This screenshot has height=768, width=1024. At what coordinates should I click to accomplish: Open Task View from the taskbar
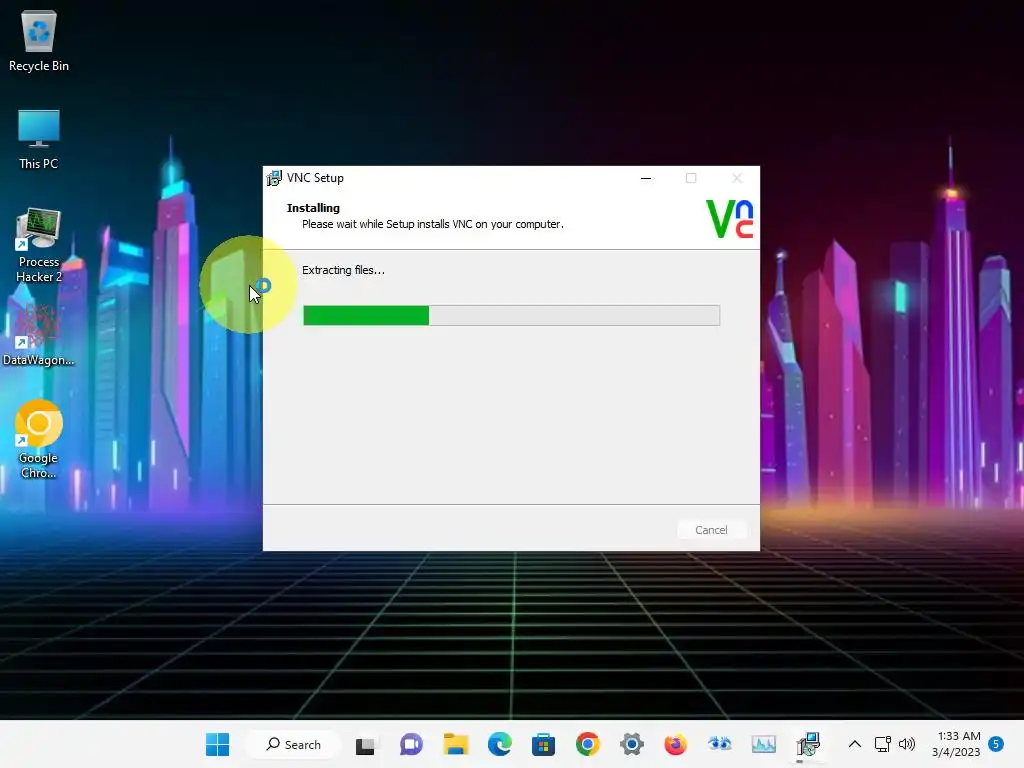point(365,744)
